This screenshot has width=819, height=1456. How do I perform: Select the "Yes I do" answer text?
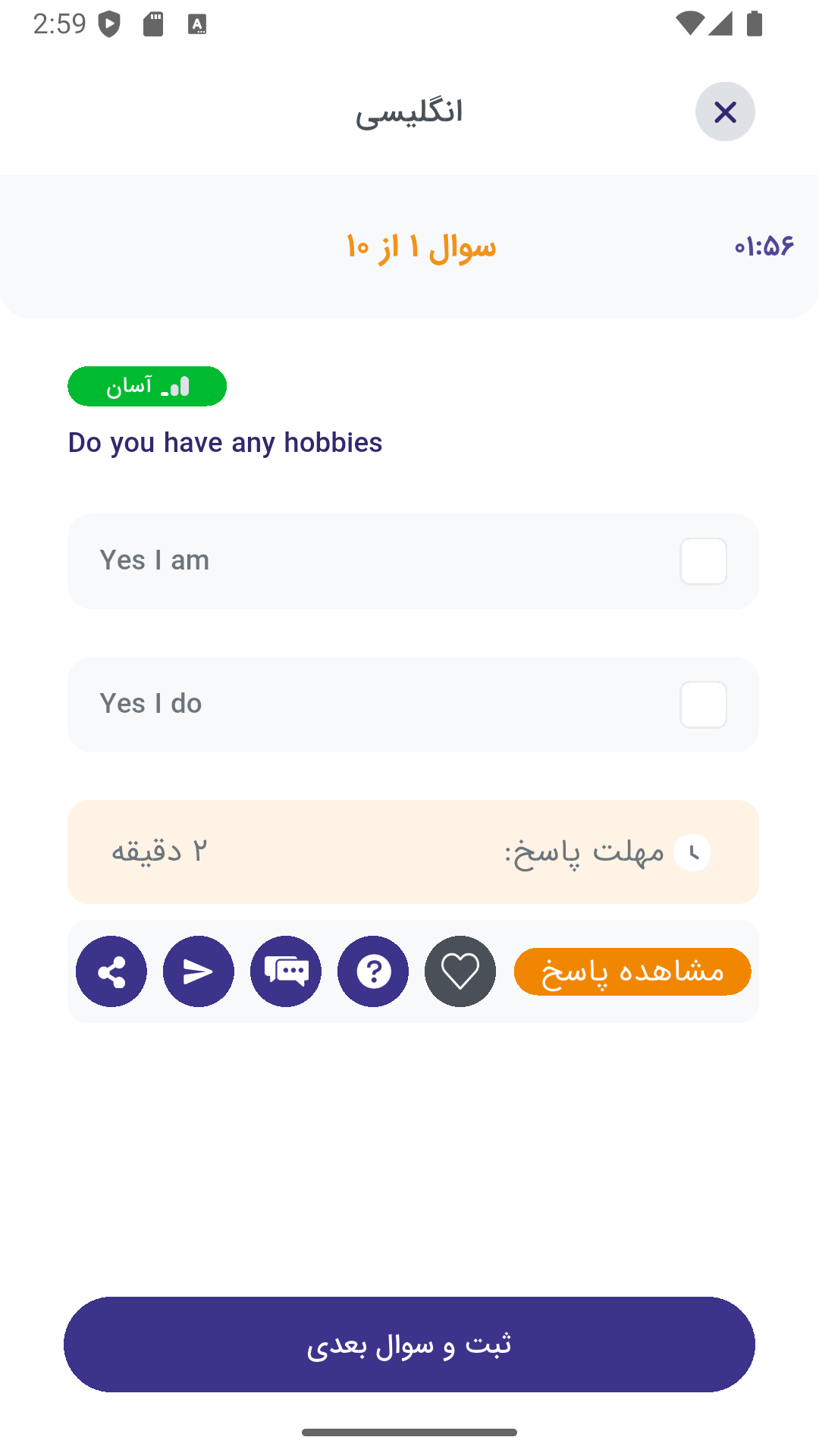151,704
